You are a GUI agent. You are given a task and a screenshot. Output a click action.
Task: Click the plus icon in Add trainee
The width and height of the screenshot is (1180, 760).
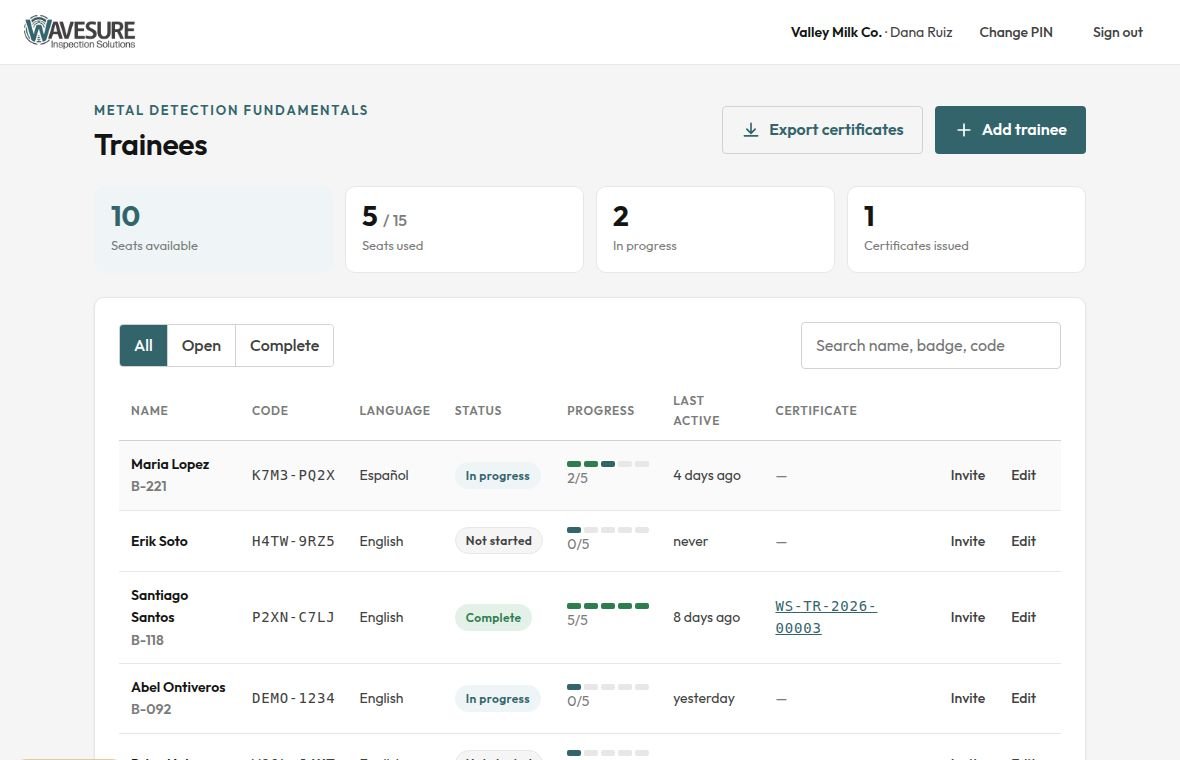(x=963, y=130)
